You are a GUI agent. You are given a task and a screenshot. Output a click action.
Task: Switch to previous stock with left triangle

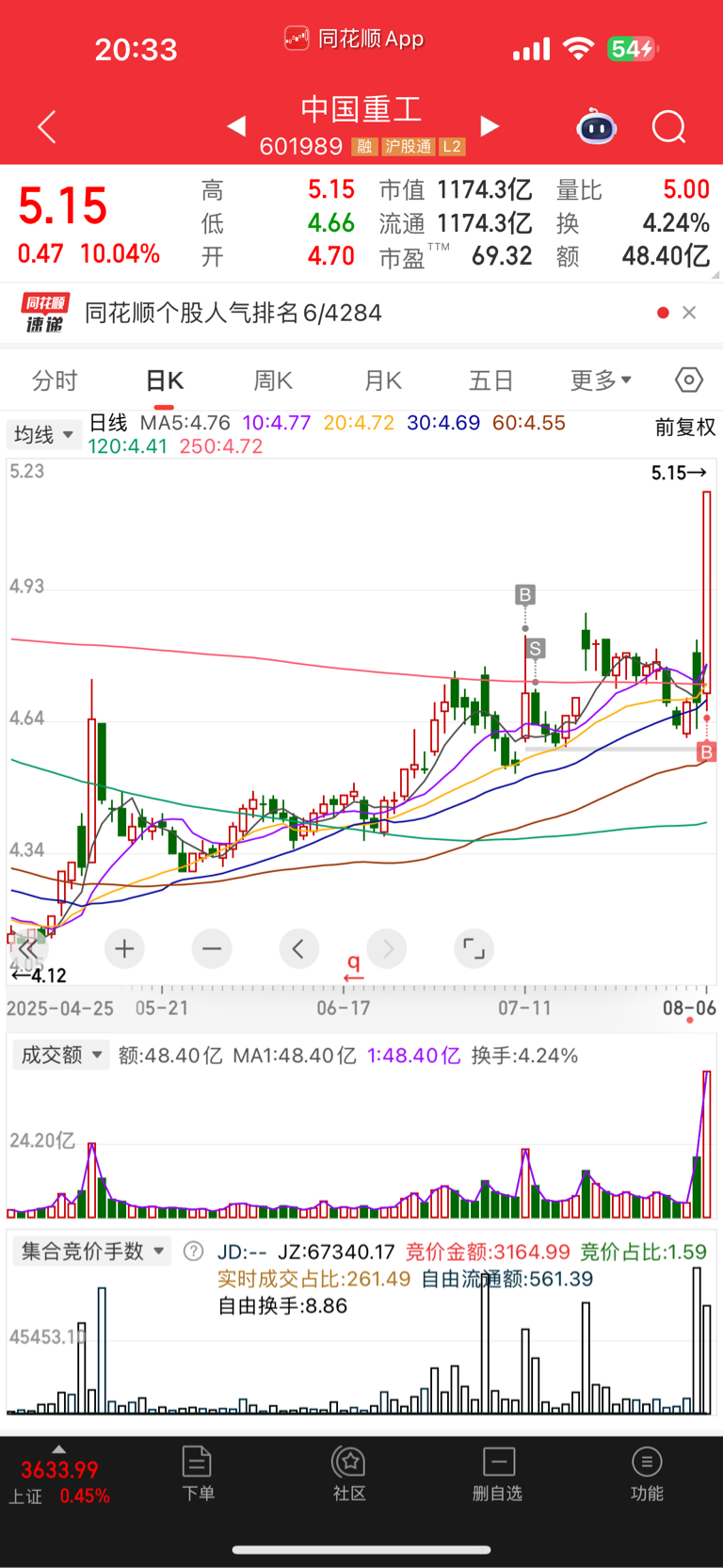pyautogui.click(x=236, y=125)
